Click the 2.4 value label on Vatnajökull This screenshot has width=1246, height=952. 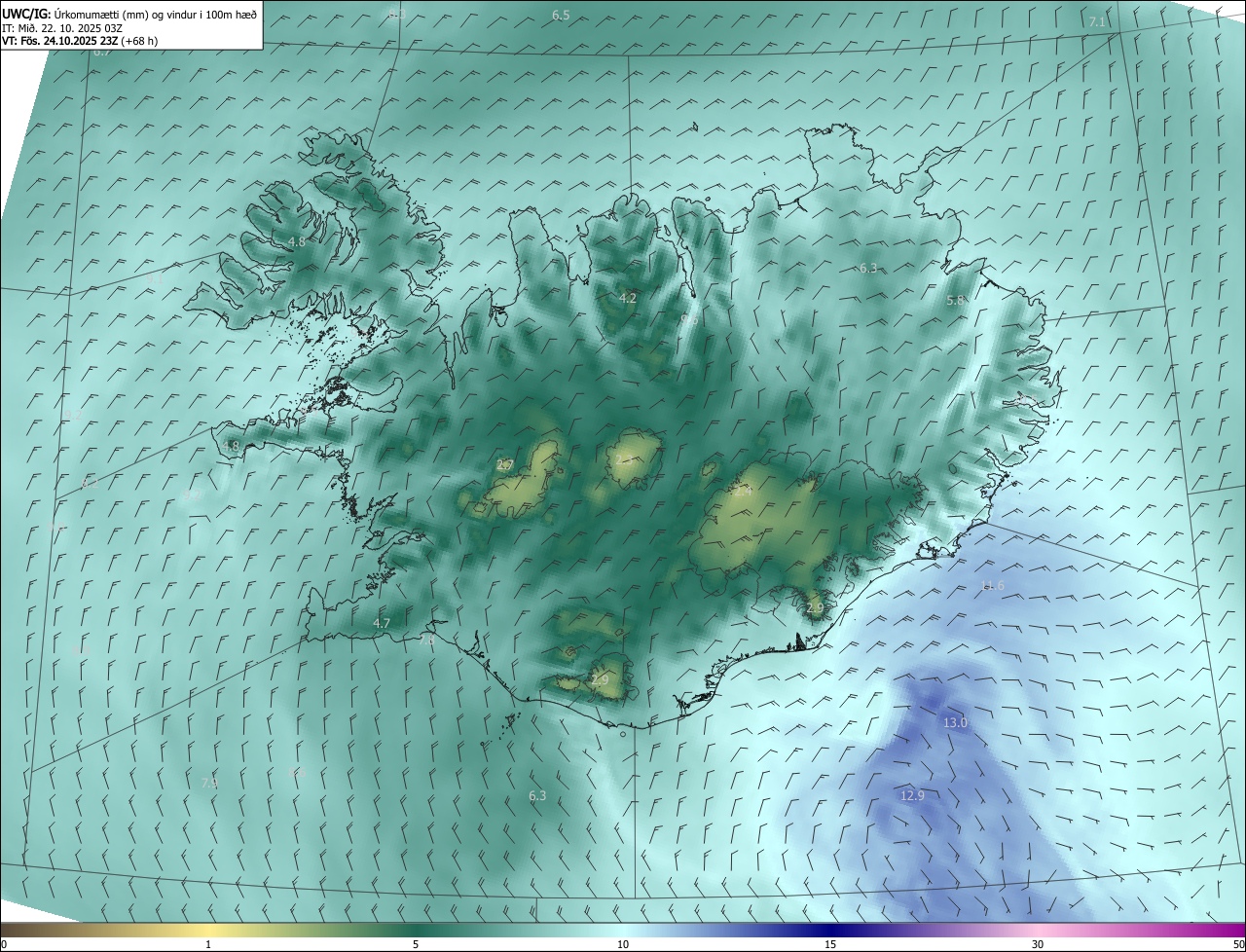pyautogui.click(x=744, y=492)
